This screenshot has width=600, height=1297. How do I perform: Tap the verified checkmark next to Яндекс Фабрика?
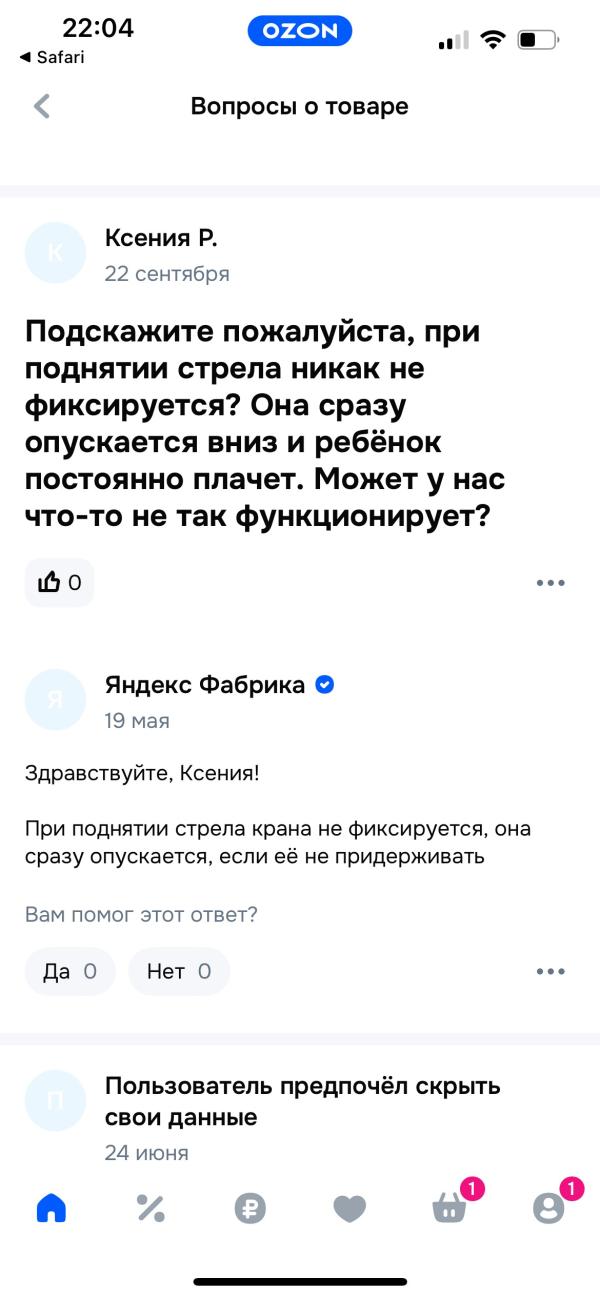[323, 684]
